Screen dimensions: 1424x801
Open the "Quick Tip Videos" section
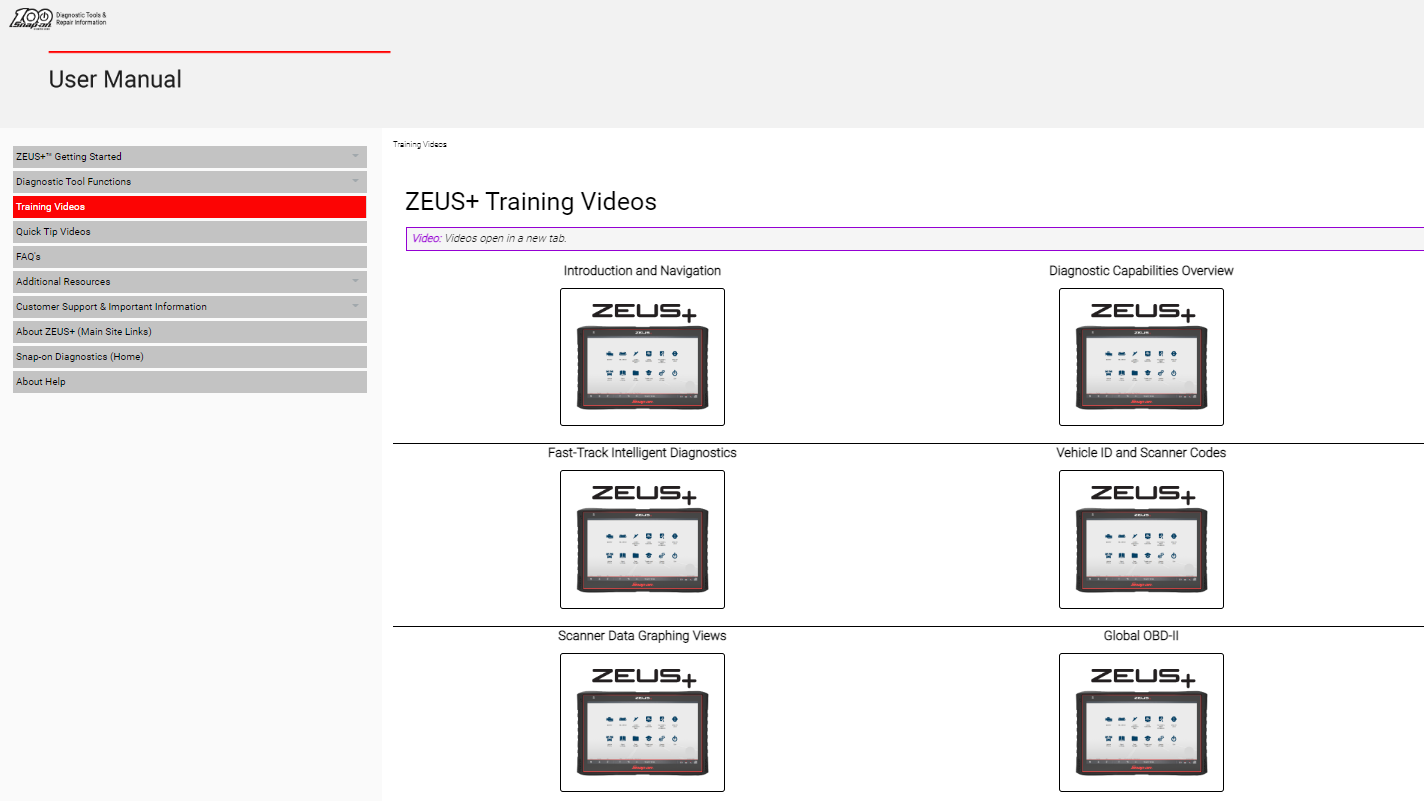pyautogui.click(x=189, y=231)
